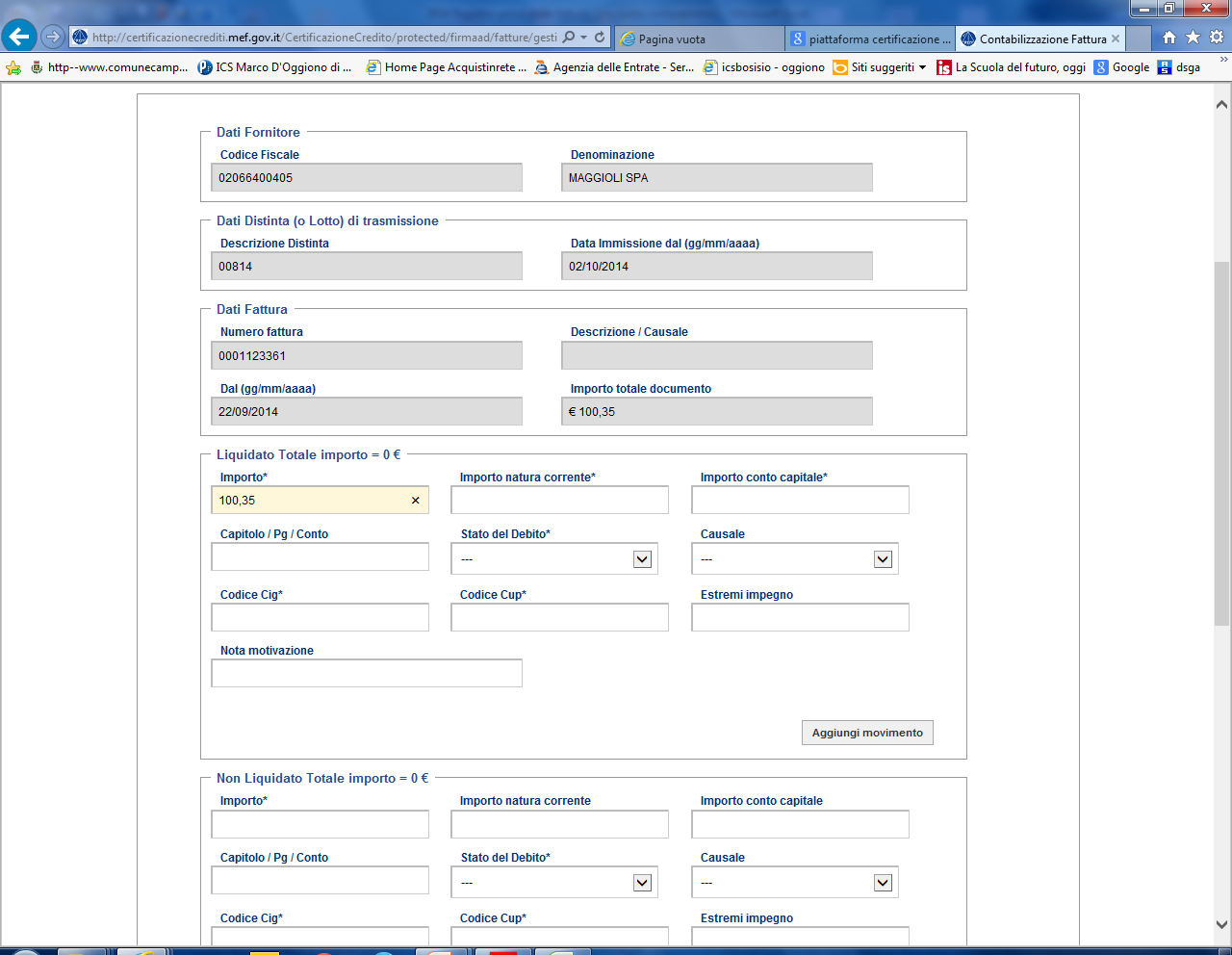Screen dimensions: 1232x955
Task: Open address bar dropdown arrow
Action: [x=584, y=38]
